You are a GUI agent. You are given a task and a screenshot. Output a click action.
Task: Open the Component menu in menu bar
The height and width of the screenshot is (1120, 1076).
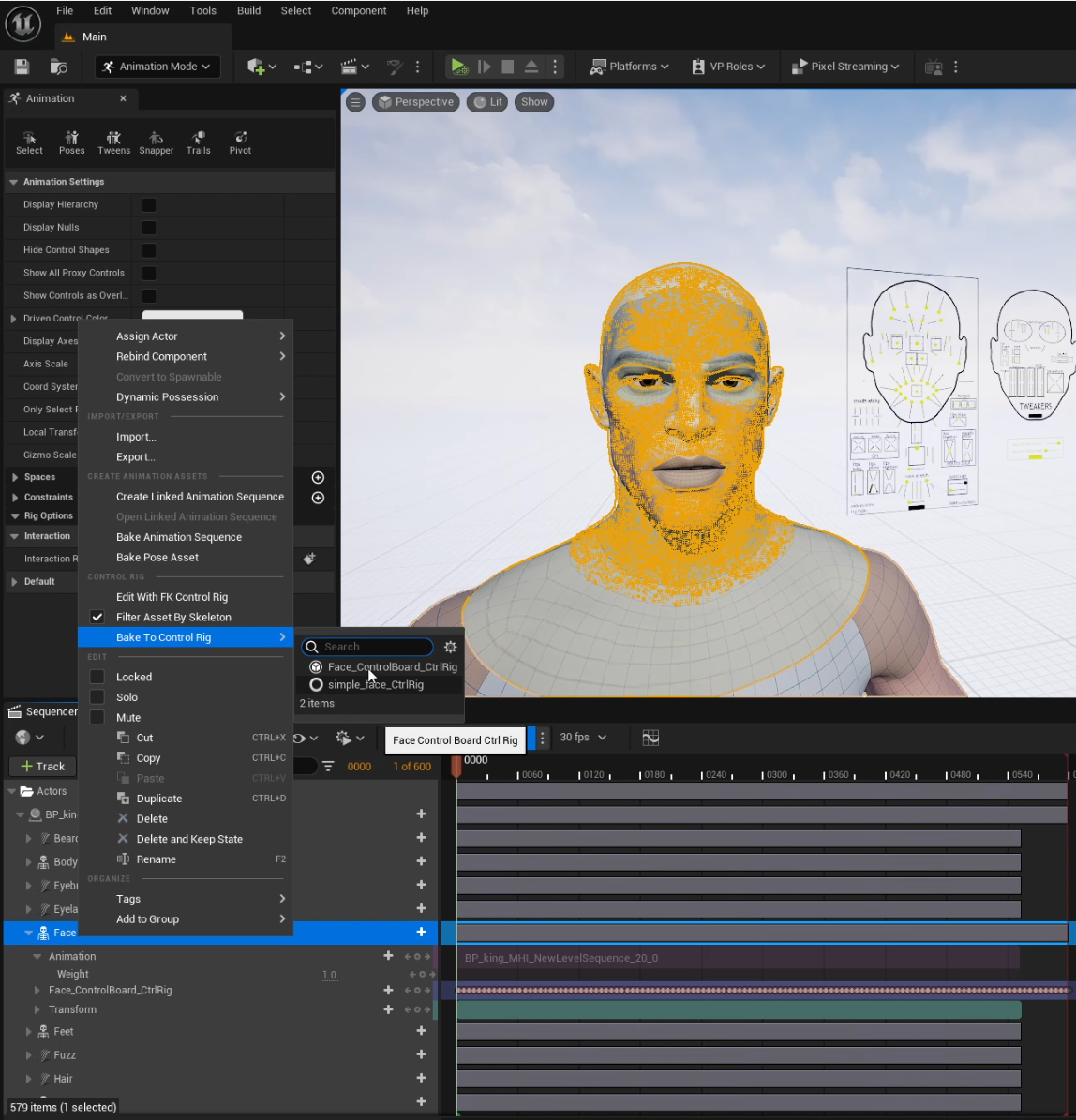[x=358, y=11]
